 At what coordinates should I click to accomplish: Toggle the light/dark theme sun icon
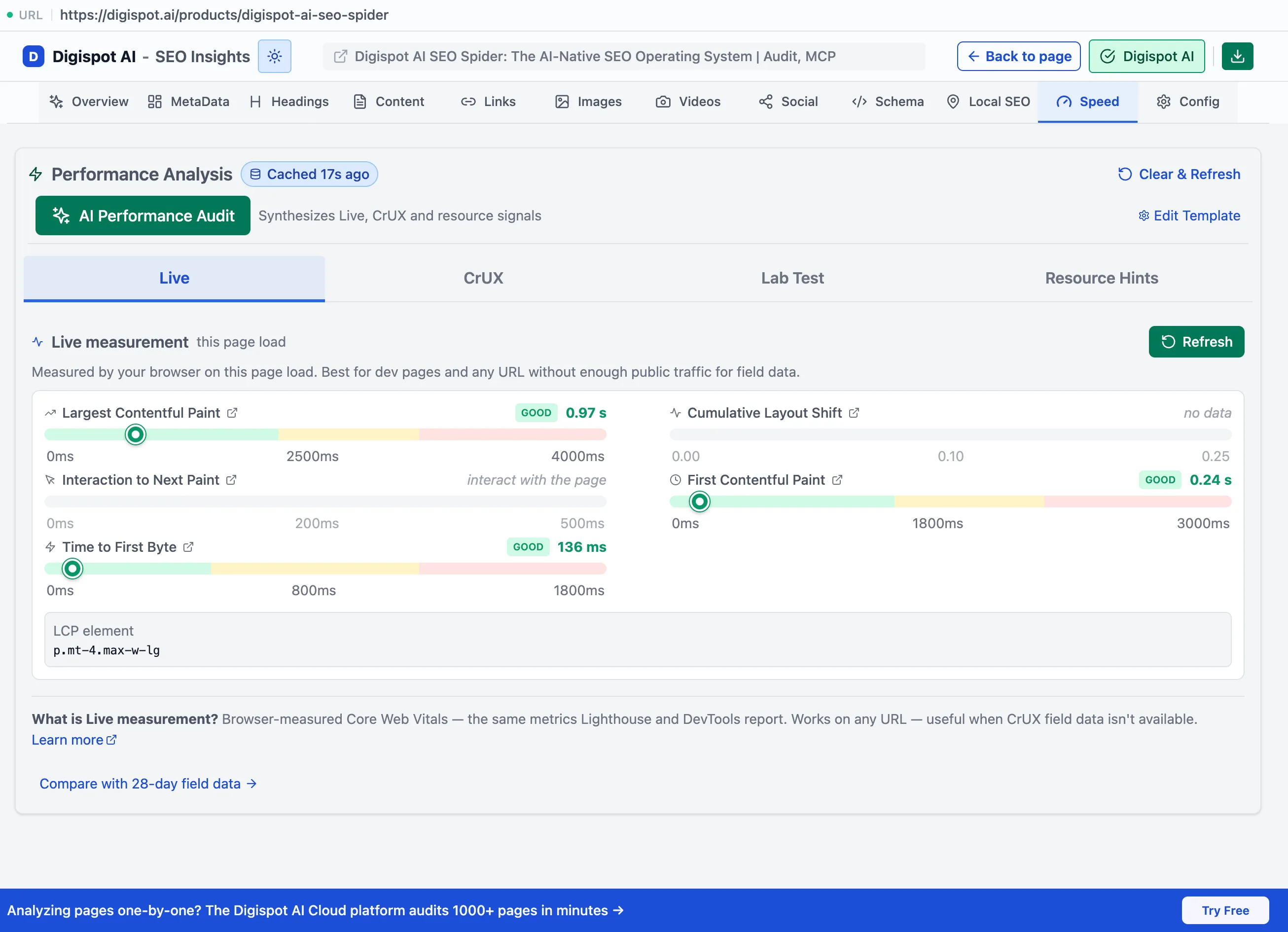pos(274,56)
